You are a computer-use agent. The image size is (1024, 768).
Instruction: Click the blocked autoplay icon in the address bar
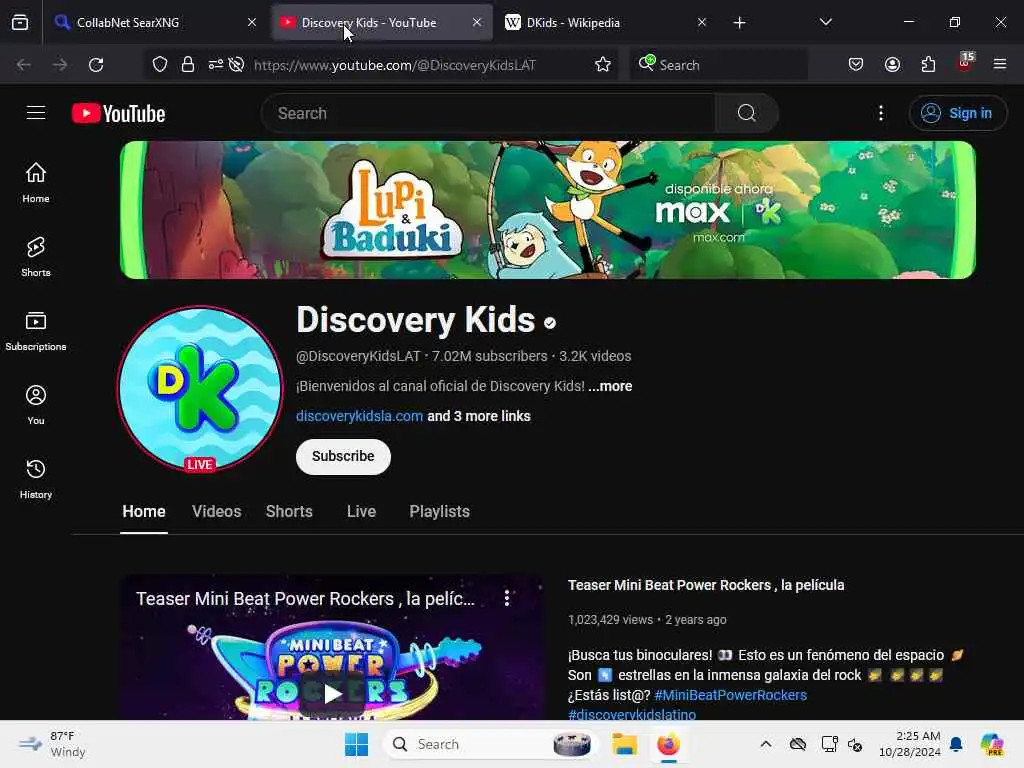pos(237,65)
